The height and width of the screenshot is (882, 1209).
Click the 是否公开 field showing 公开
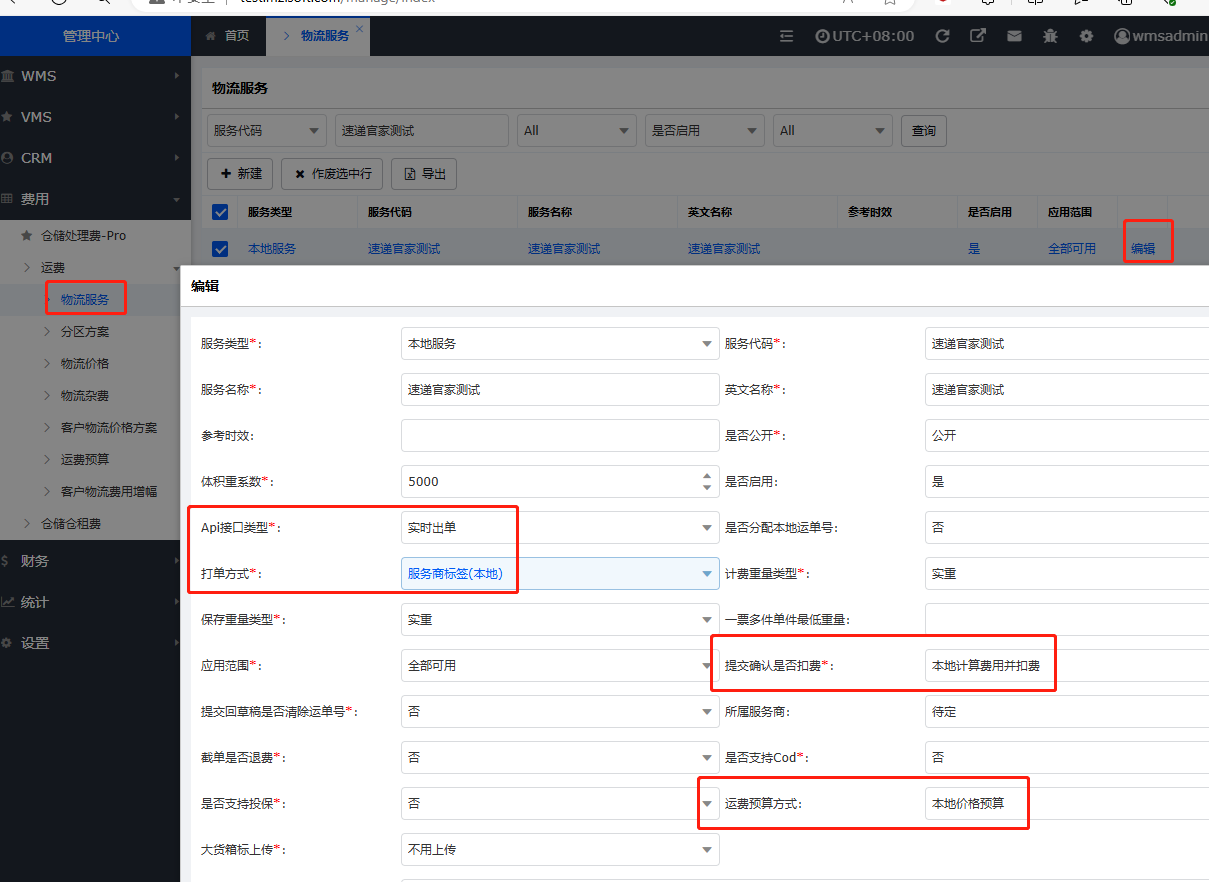(x=1067, y=435)
